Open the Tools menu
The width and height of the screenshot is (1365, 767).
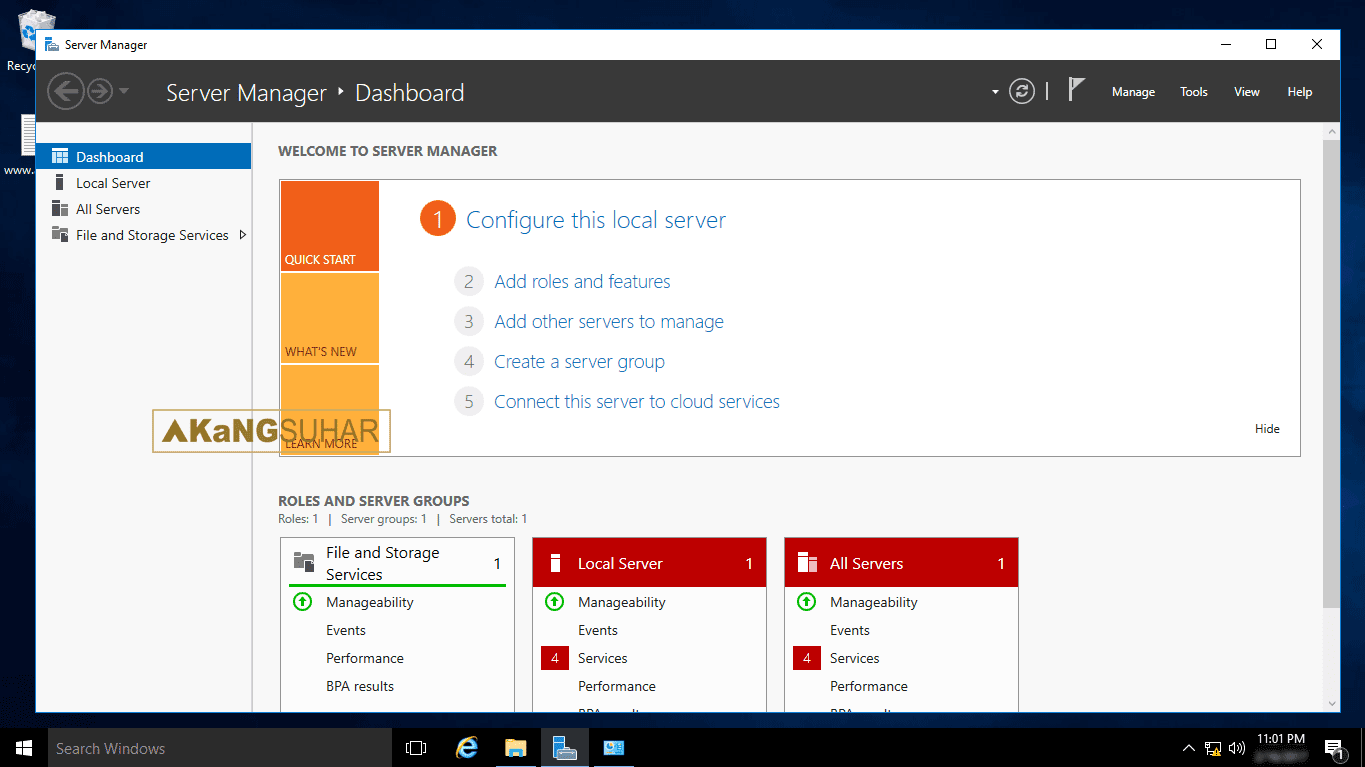1194,92
